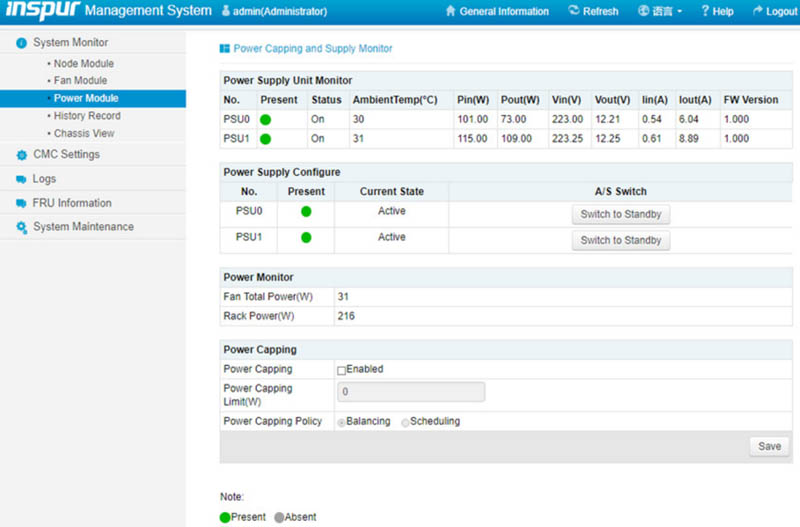Screen dimensions: 800x527
Task: Click the Power Capping Limit input field
Action: [410, 392]
